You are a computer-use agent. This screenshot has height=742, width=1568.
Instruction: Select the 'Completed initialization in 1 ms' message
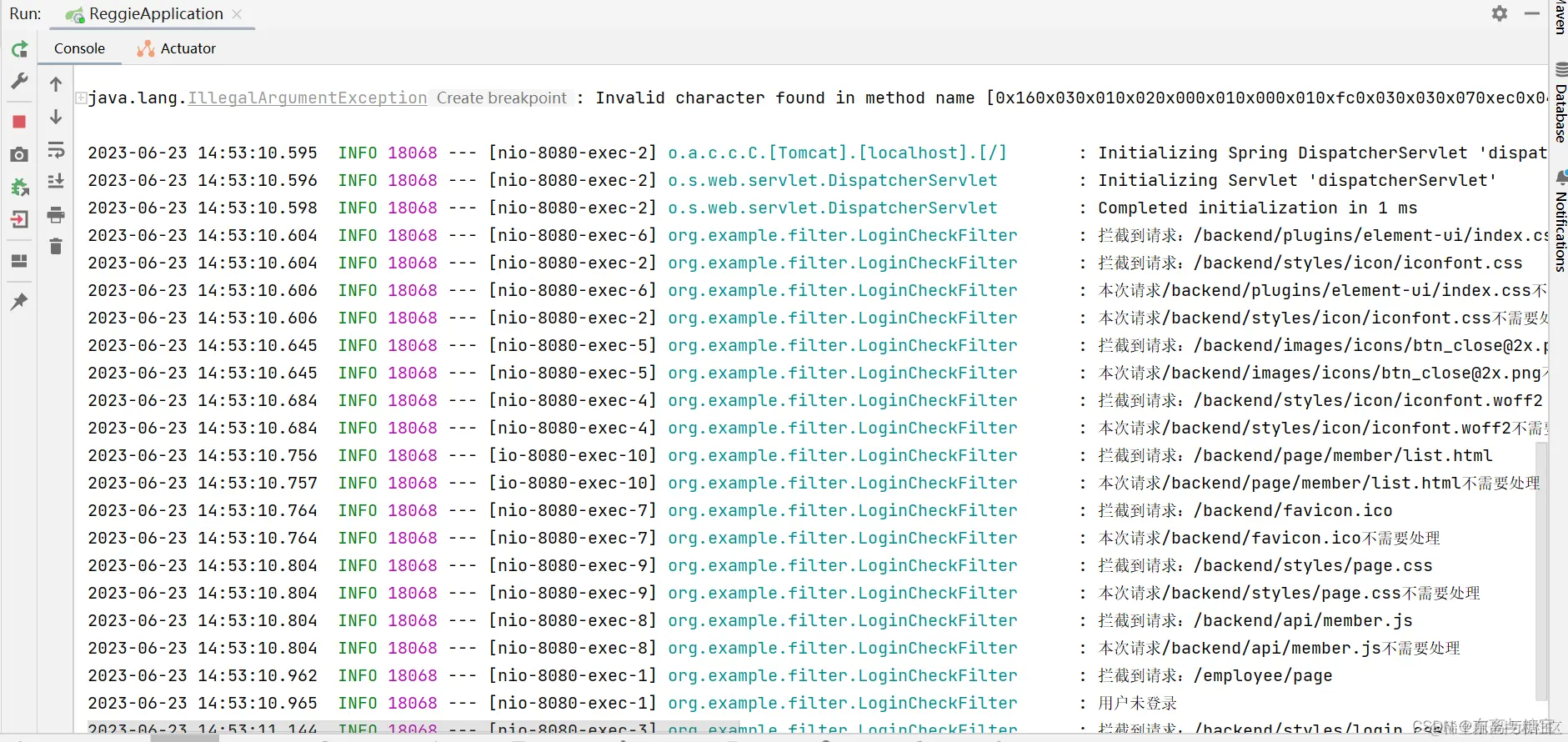click(1258, 208)
